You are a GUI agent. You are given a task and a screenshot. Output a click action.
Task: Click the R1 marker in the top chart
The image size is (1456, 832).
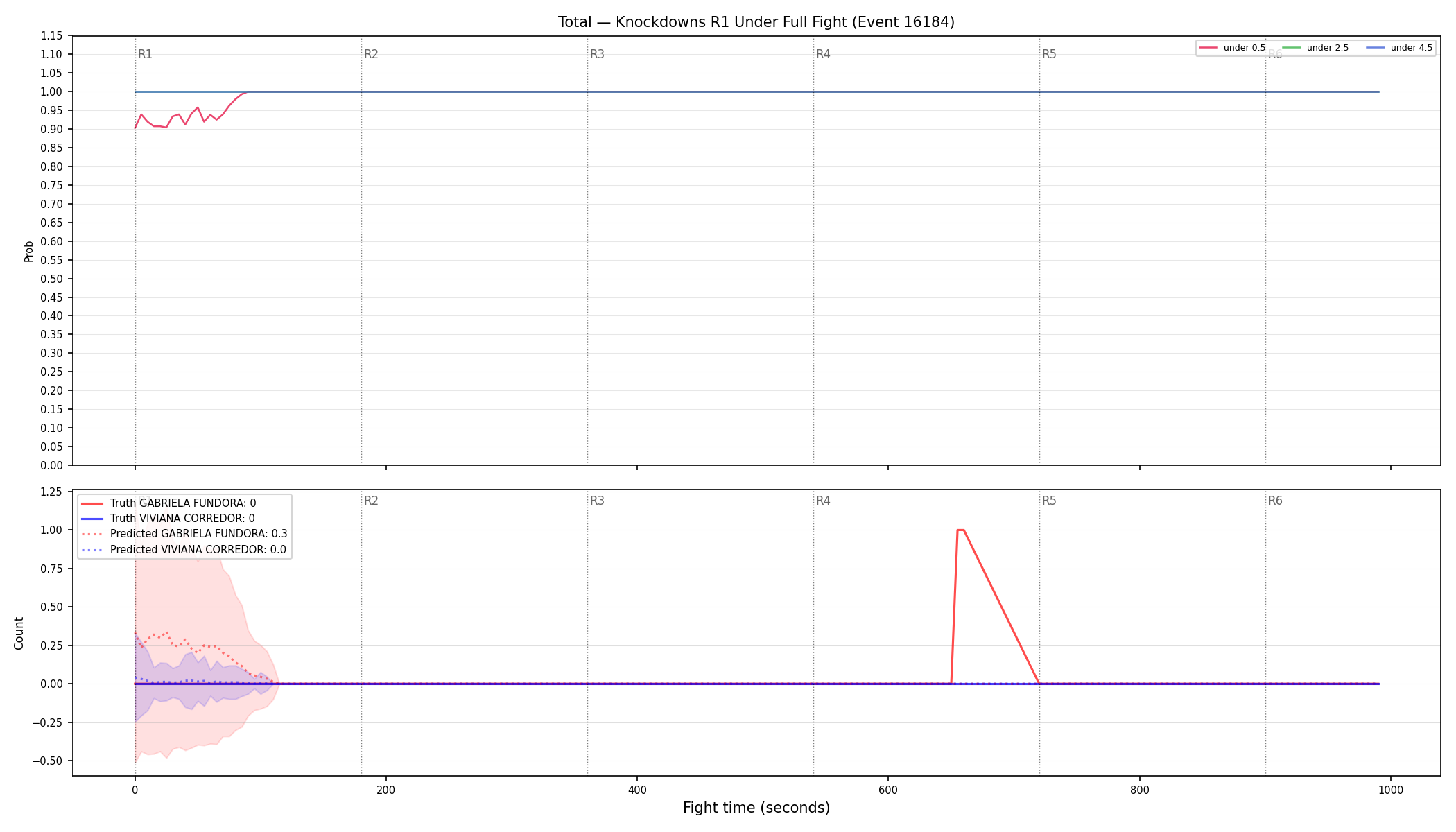click(145, 54)
